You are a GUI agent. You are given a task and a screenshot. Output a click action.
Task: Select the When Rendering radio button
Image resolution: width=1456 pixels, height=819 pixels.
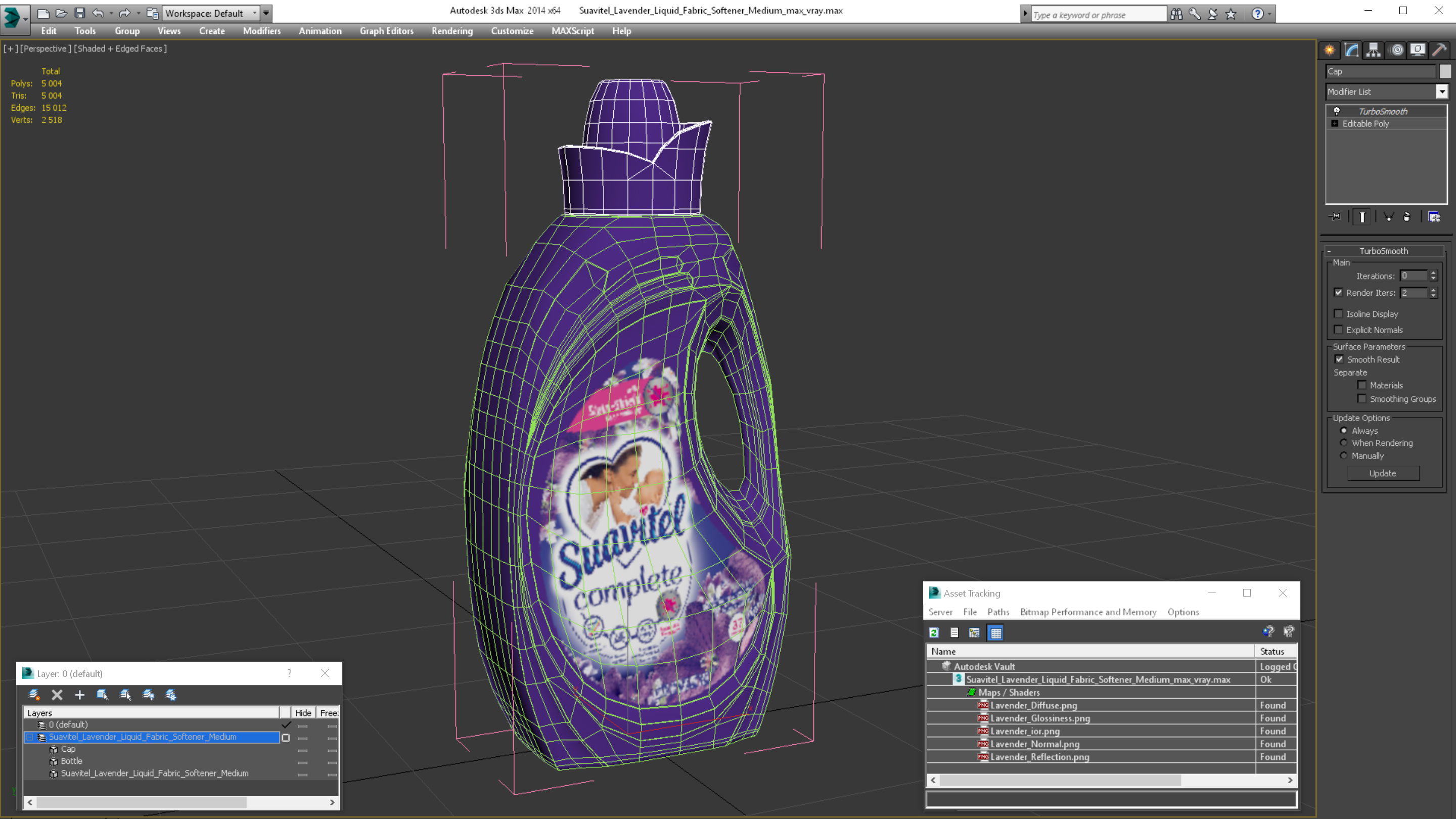[x=1344, y=442]
